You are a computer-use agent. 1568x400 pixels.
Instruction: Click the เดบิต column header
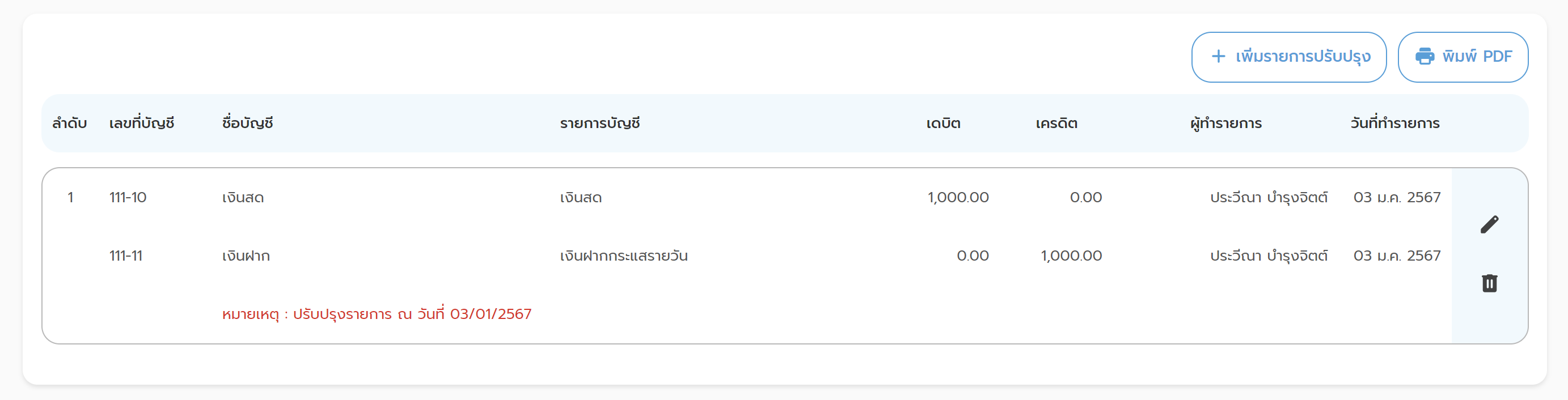coord(943,124)
